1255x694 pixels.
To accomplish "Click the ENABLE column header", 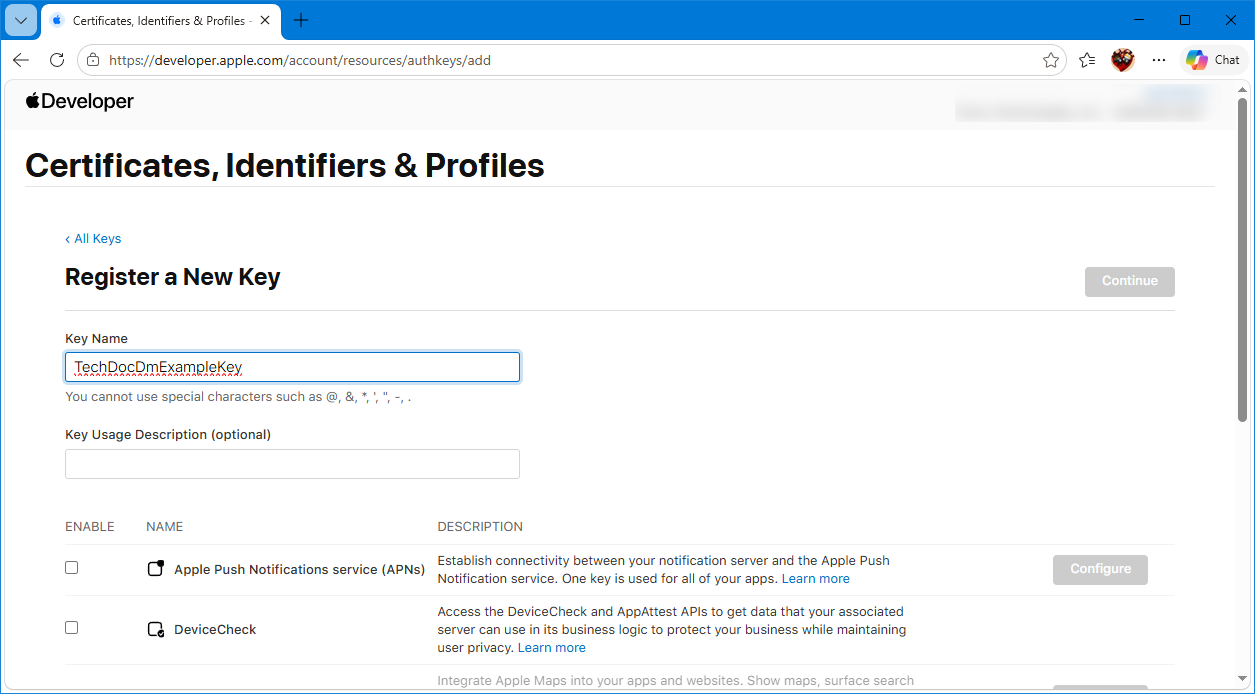I will pyautogui.click(x=90, y=526).
